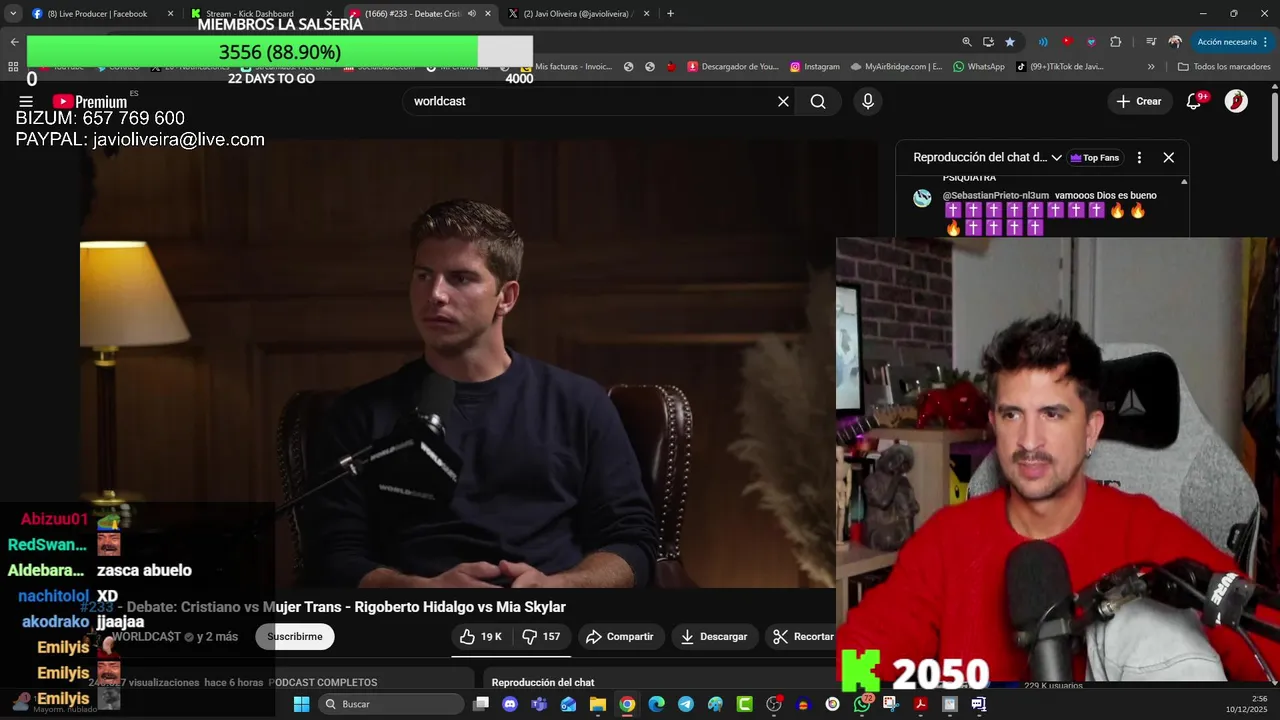The width and height of the screenshot is (1280, 720).
Task: Click the blue sound-wave extension icon
Action: [1043, 42]
